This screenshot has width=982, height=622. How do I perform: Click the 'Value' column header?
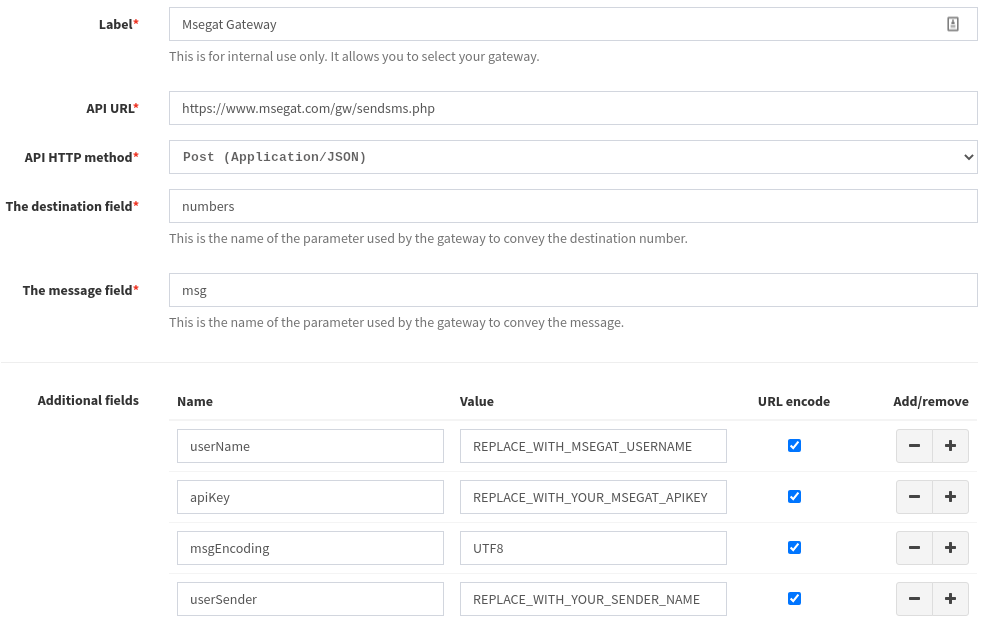477,402
